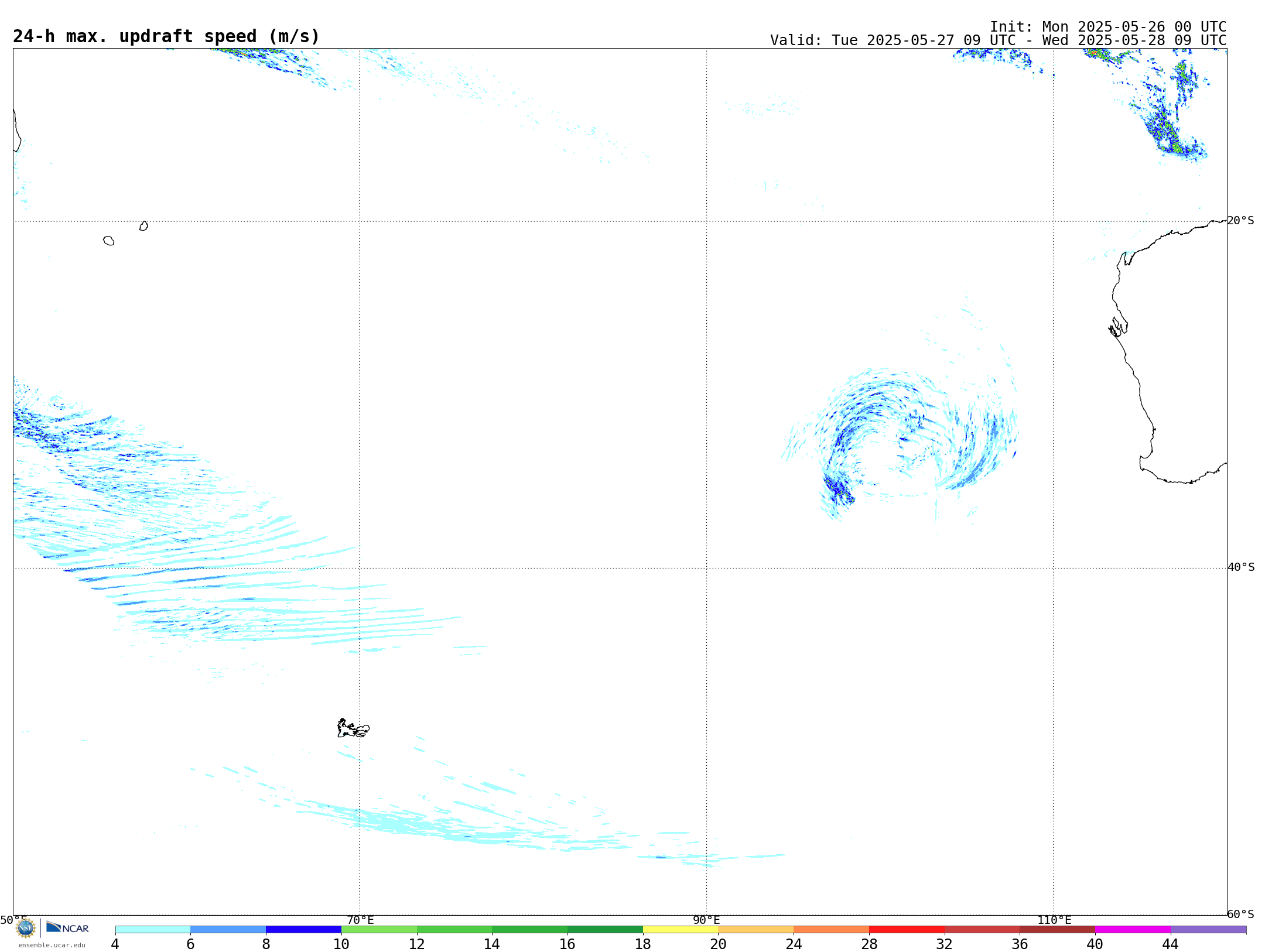Select the 18–20 m/s yellow swatch
Viewport: 1265px width, 952px height.
681,930
